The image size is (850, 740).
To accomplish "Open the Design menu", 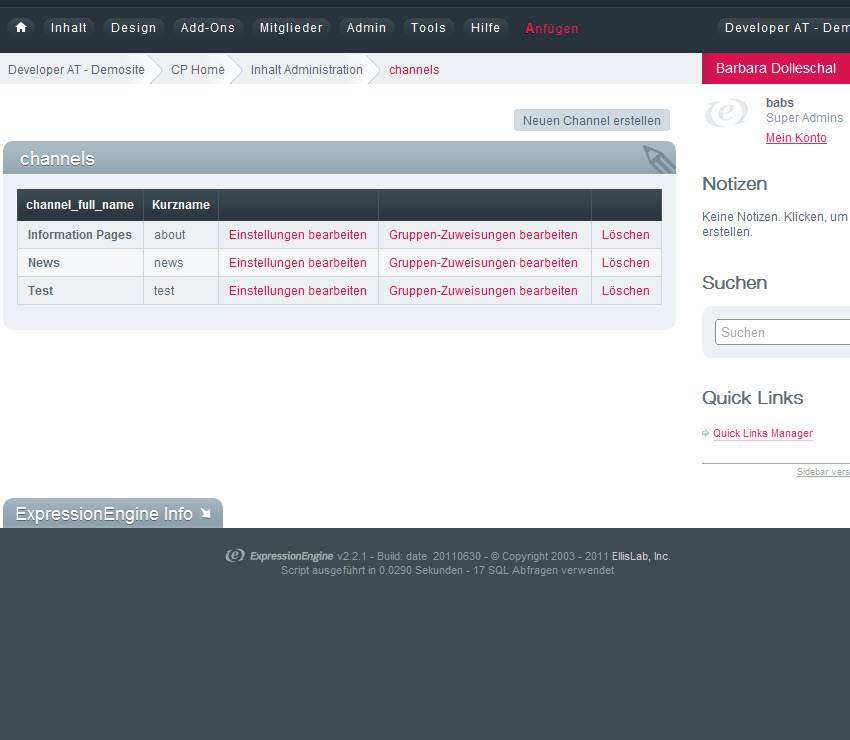I will [x=132, y=28].
